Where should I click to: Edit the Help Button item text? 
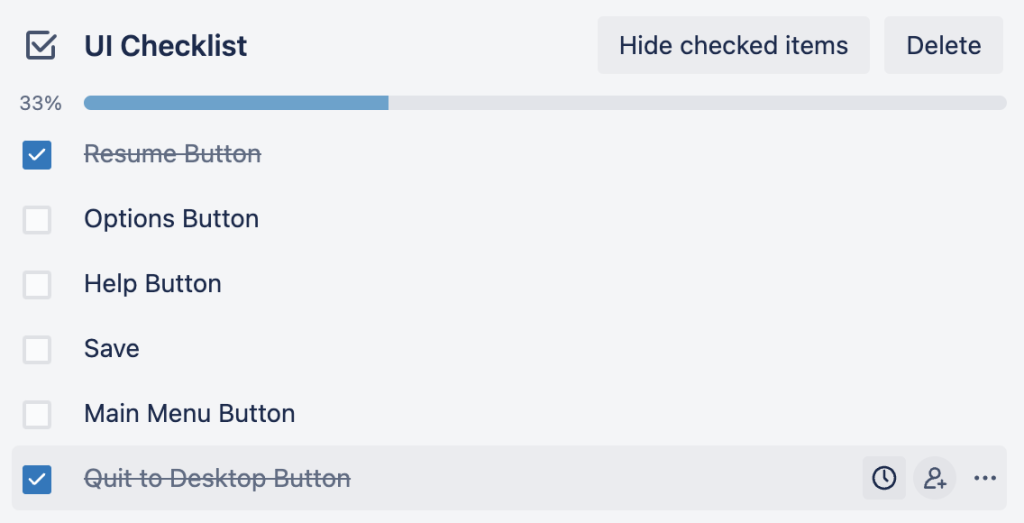pyautogui.click(x=152, y=284)
